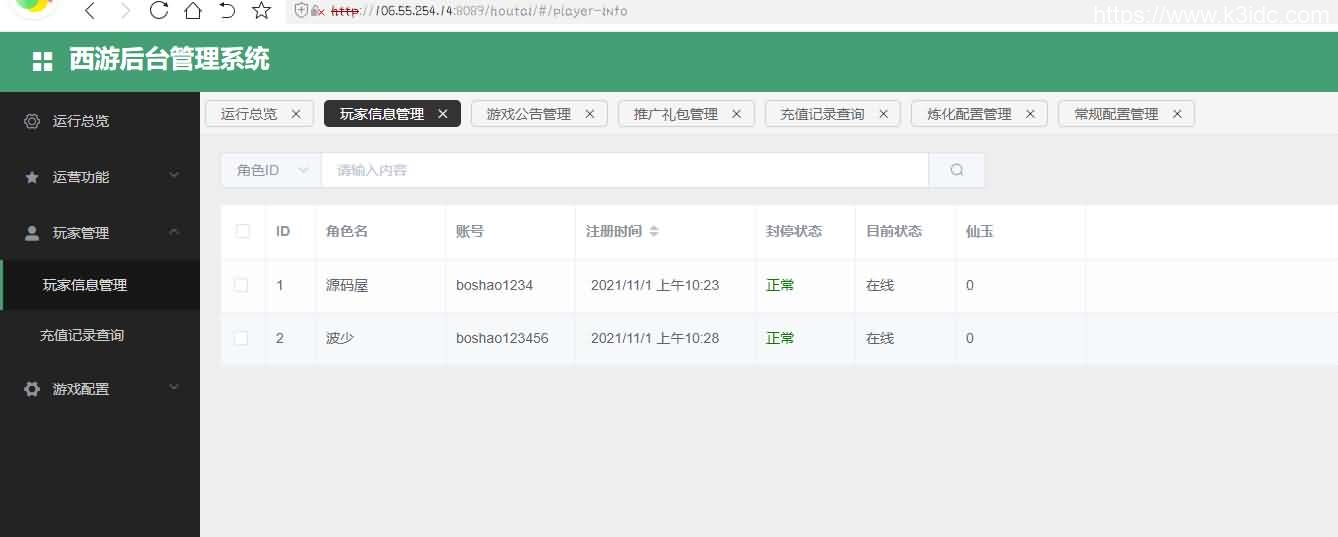
Task: Click the shield security icon in address bar
Action: pos(301,11)
